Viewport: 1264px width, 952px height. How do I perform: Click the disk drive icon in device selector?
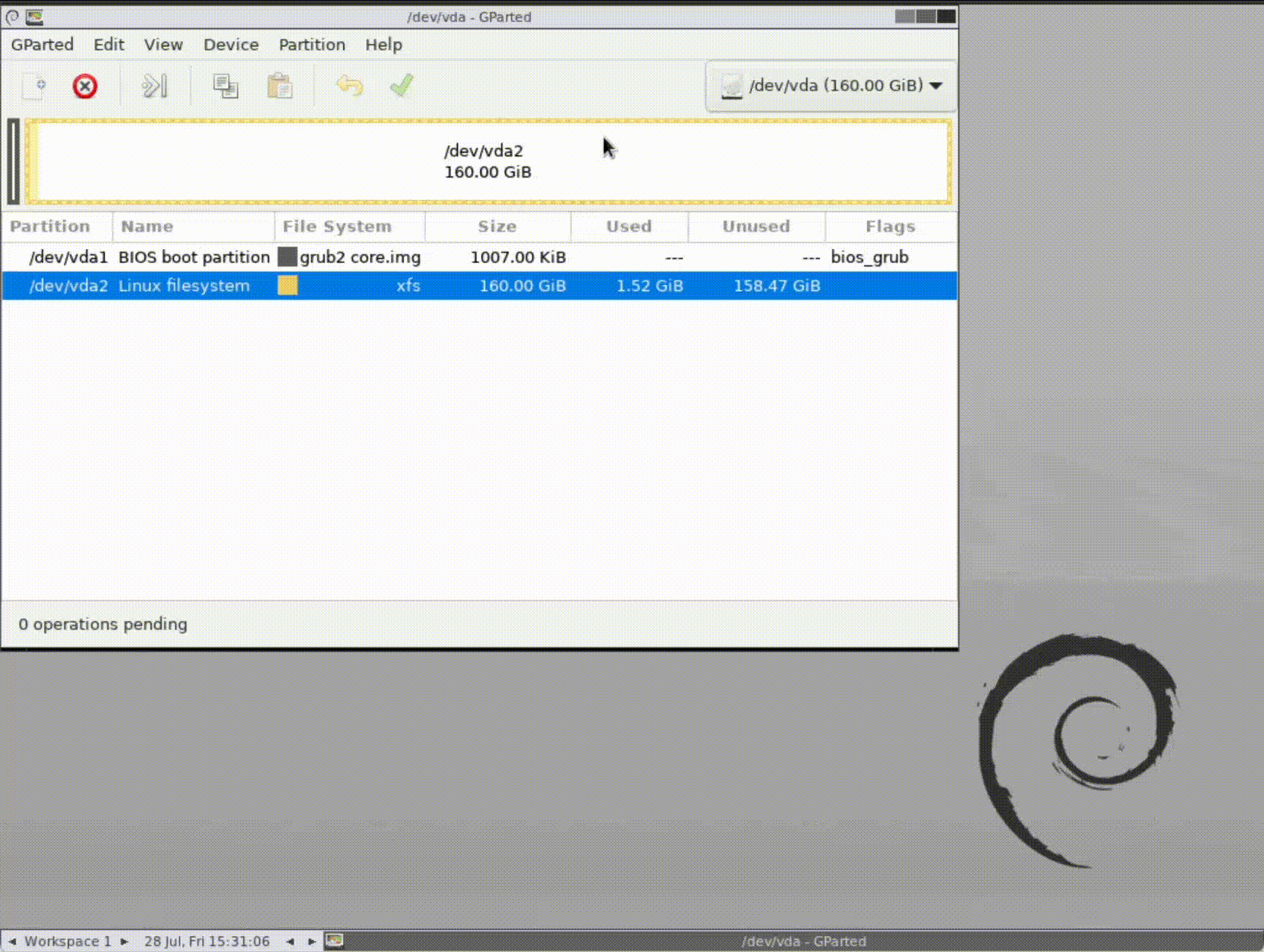(732, 87)
